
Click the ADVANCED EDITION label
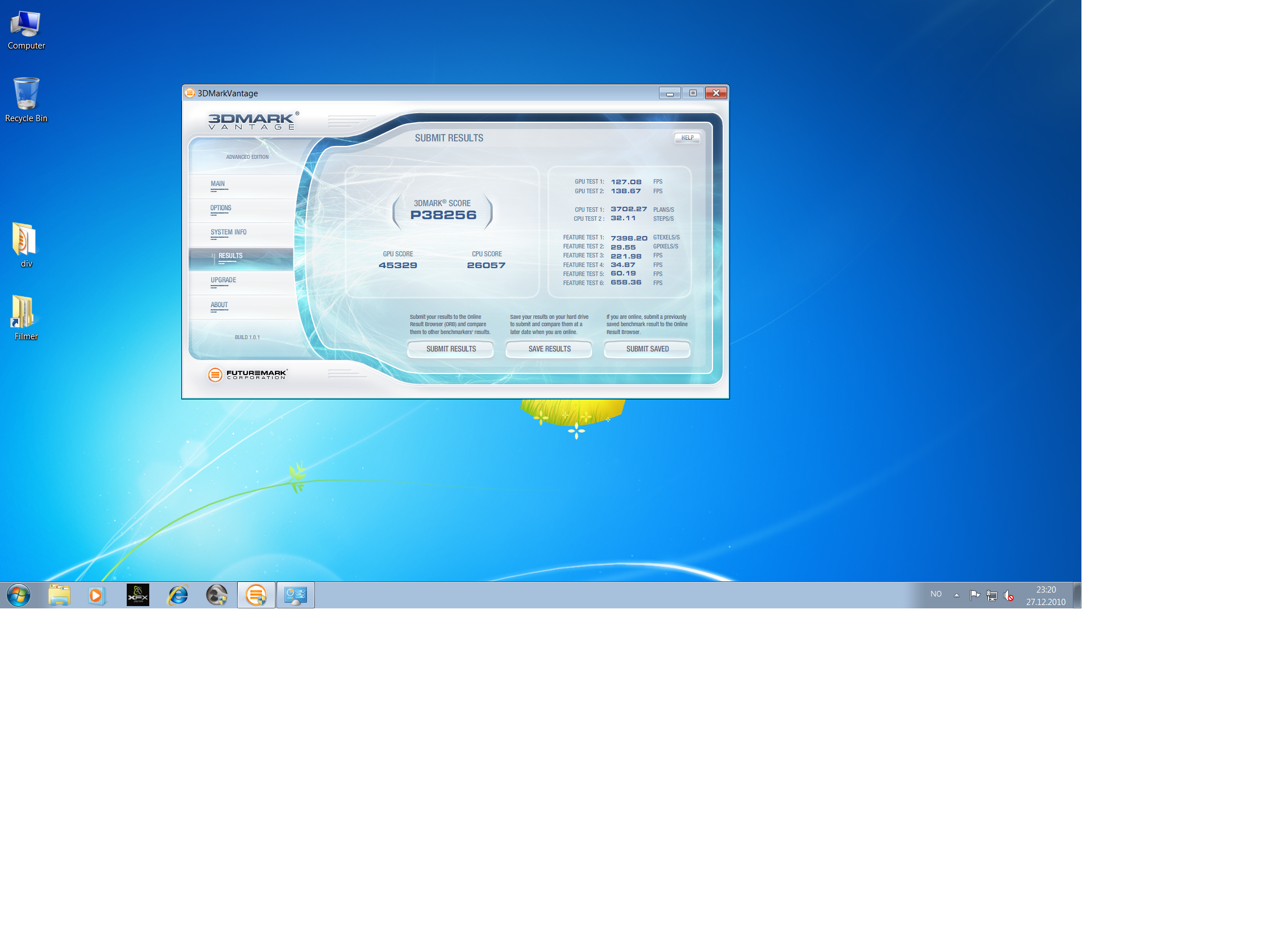(x=247, y=157)
